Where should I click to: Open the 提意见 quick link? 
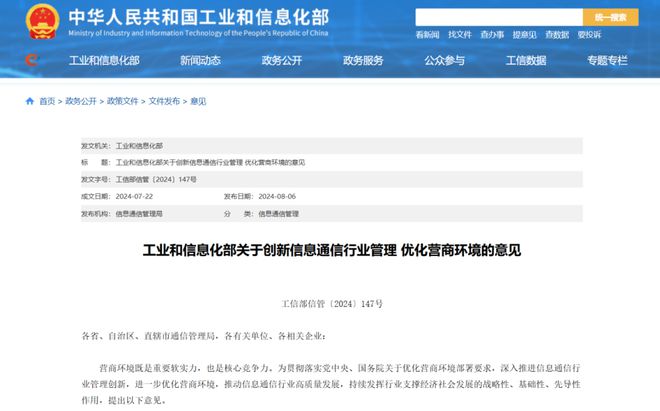point(524,35)
